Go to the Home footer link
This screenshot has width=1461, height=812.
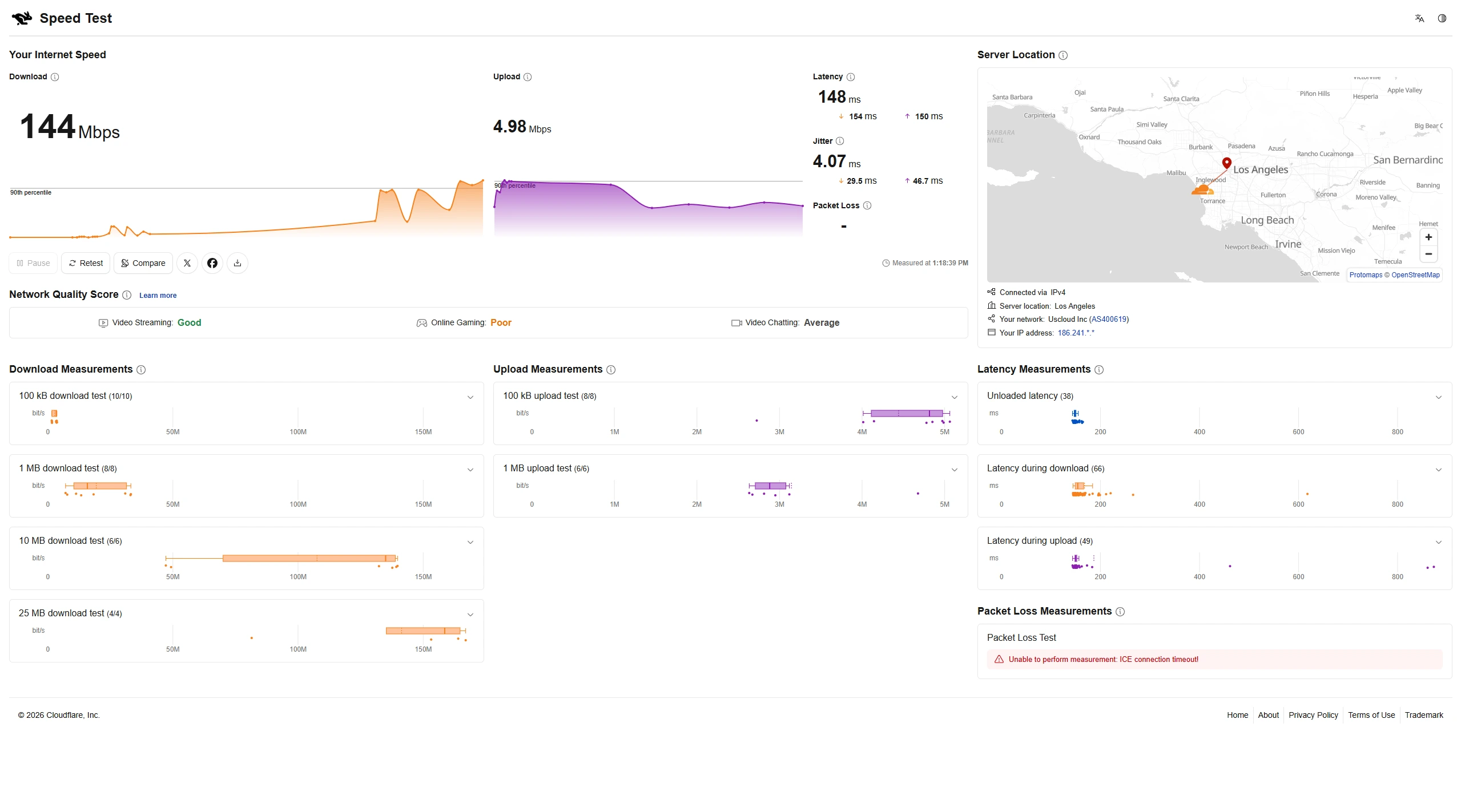(1237, 715)
